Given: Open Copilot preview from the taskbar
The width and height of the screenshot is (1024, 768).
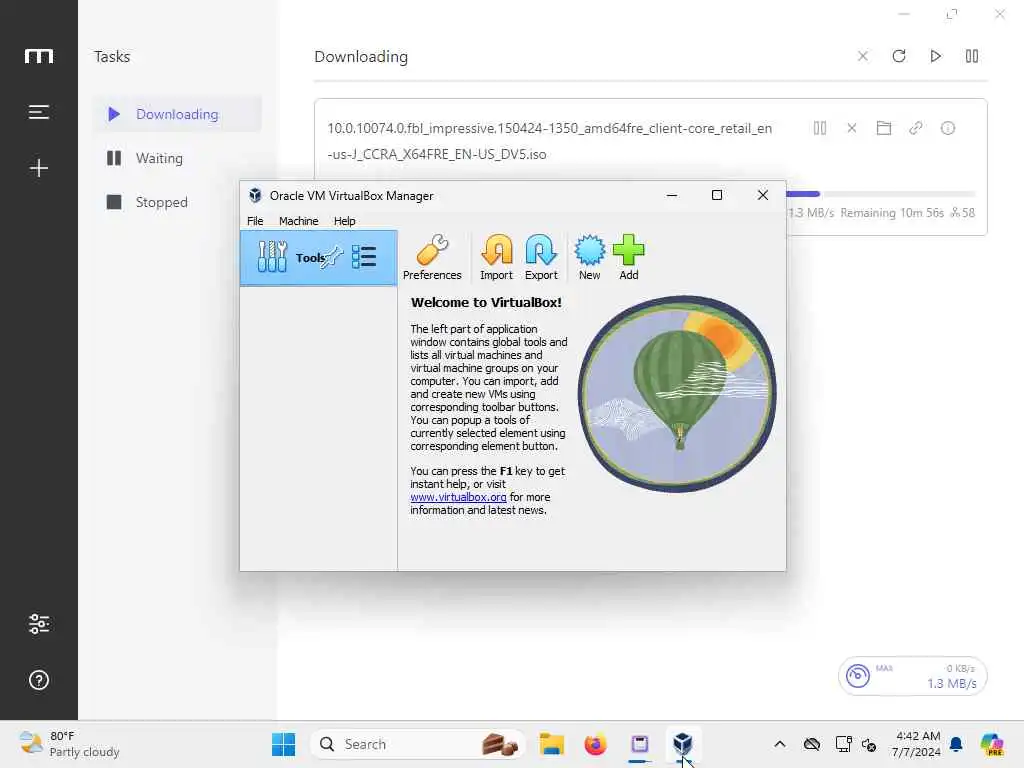Looking at the screenshot, I should click(992, 744).
